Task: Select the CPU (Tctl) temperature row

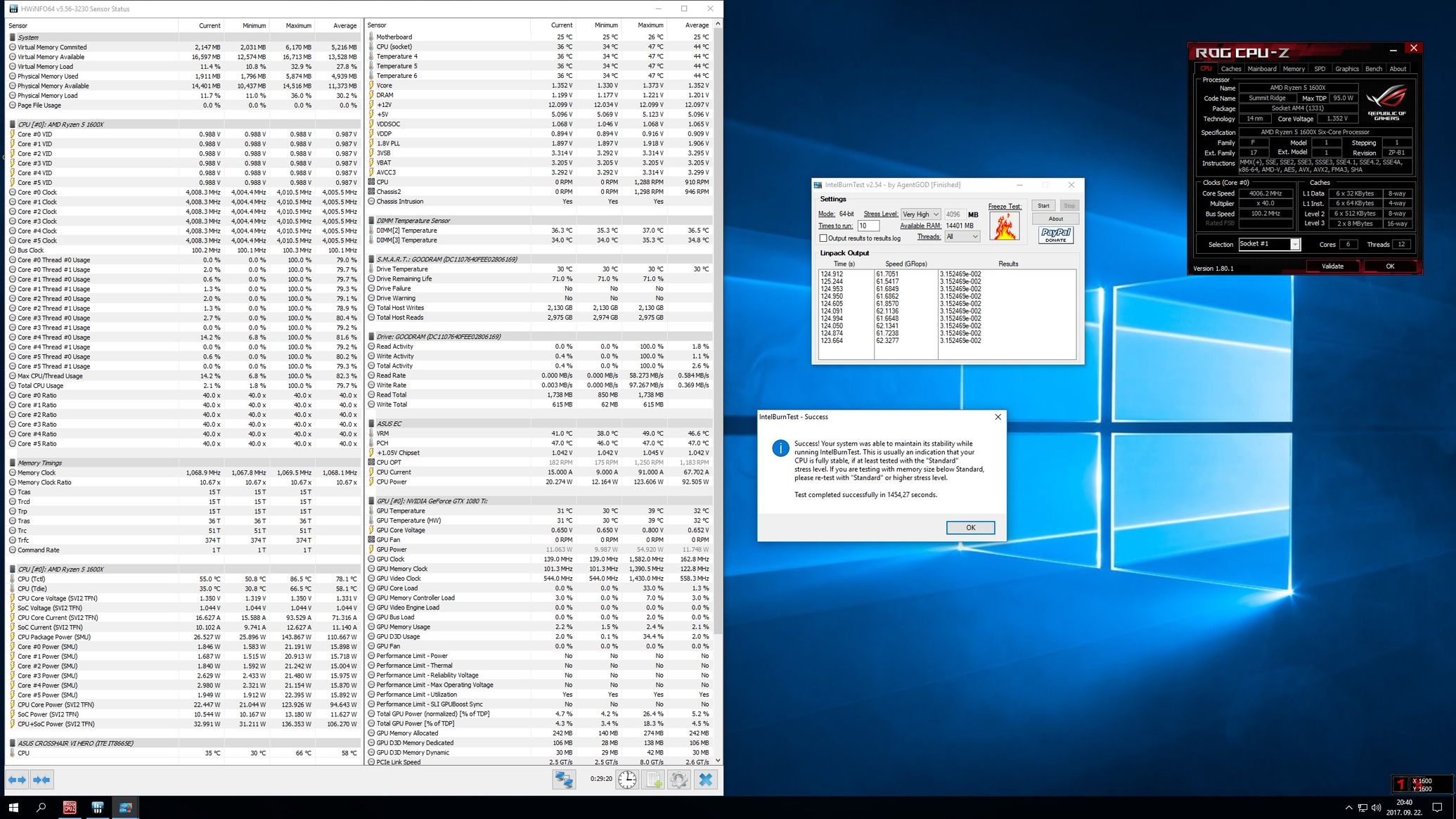Action: (183, 579)
